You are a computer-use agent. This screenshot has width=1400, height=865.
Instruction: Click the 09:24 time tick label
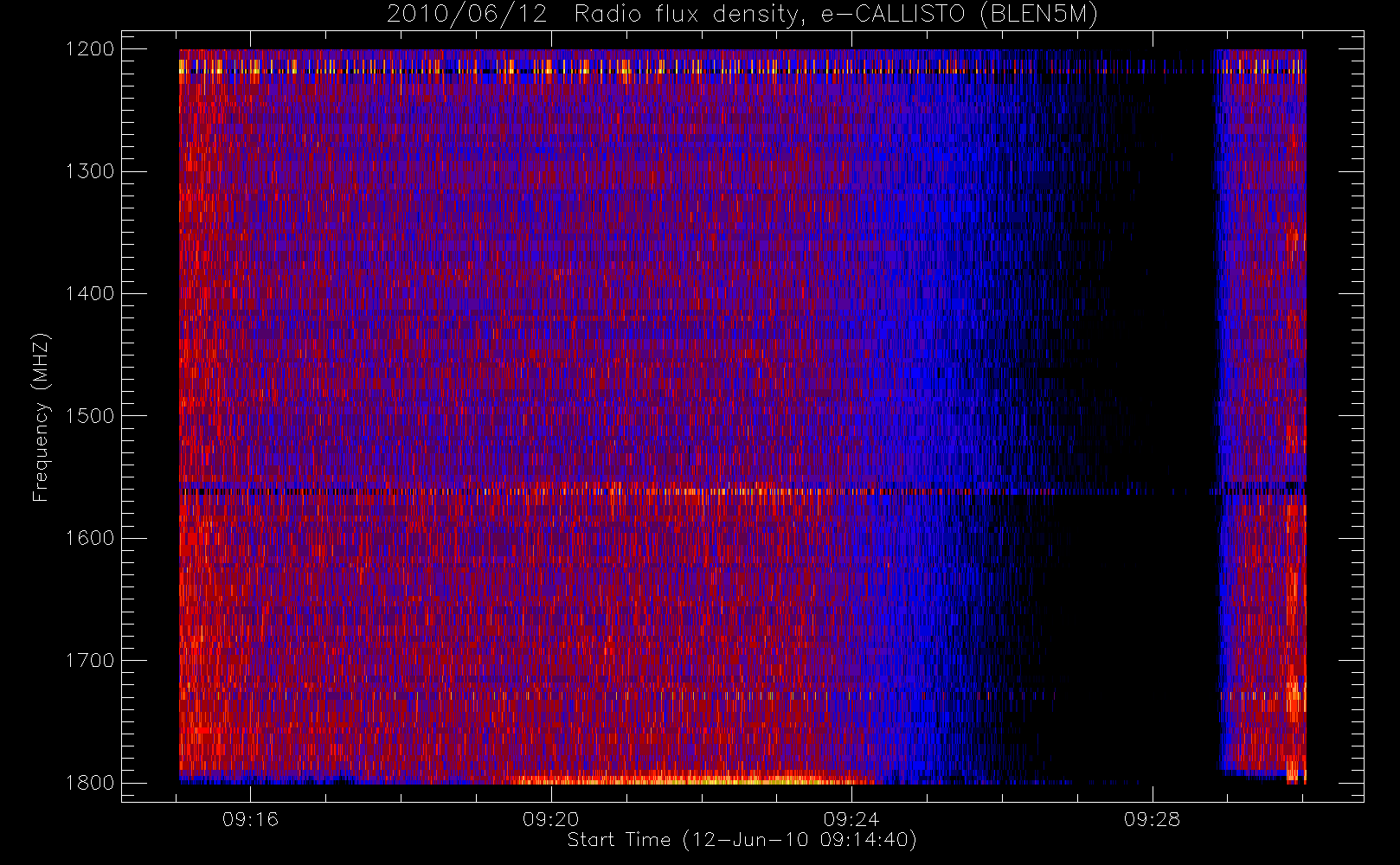(x=851, y=819)
